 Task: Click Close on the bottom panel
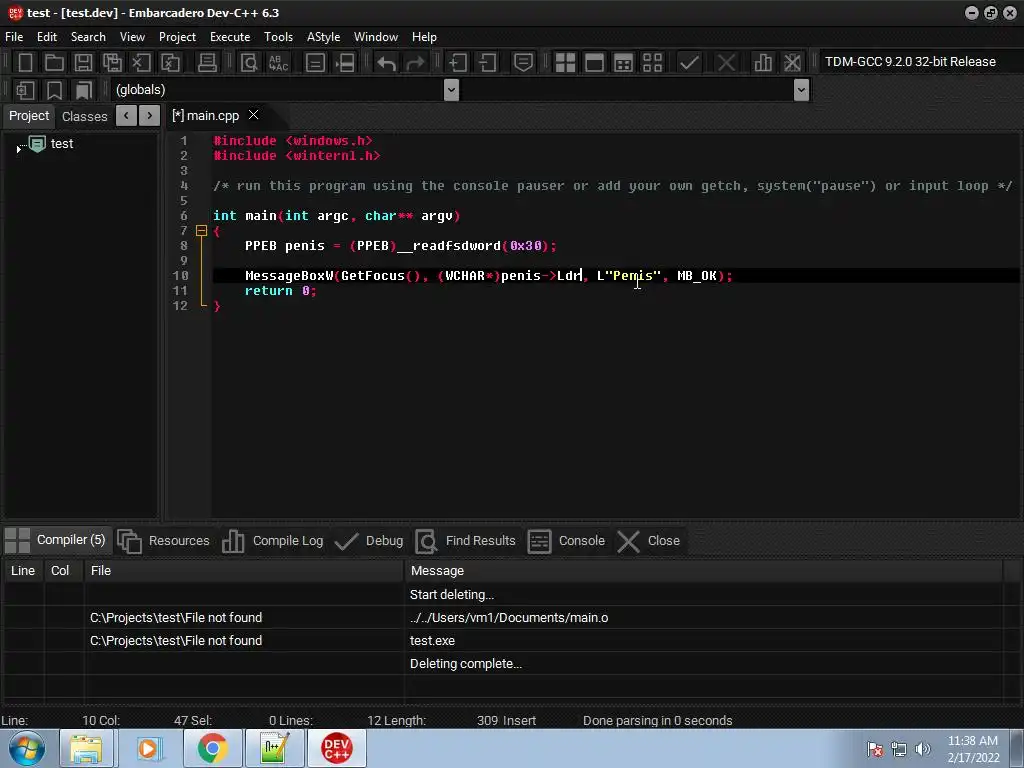[649, 541]
